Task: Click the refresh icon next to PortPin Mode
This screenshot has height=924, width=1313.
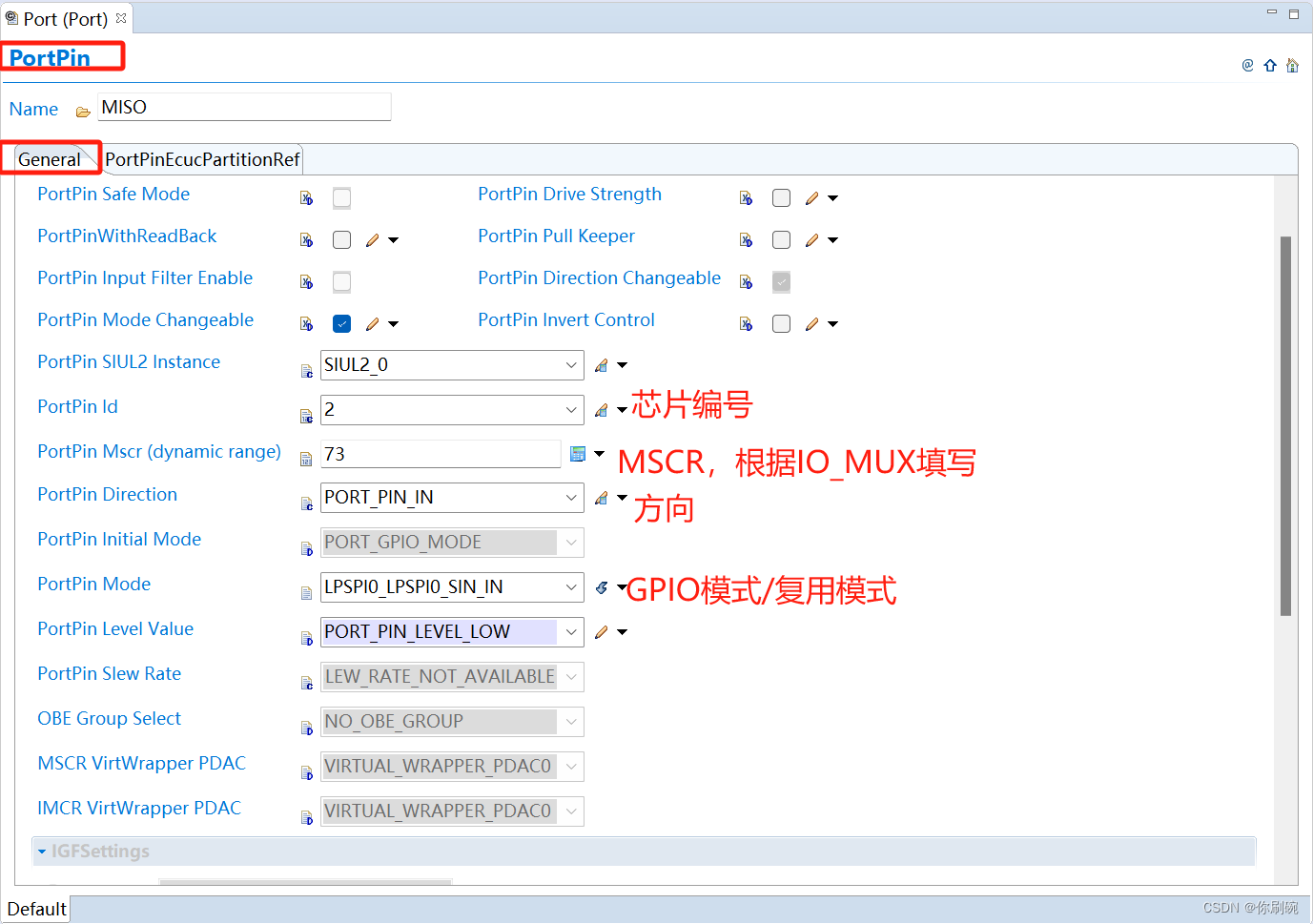Action: (601, 587)
